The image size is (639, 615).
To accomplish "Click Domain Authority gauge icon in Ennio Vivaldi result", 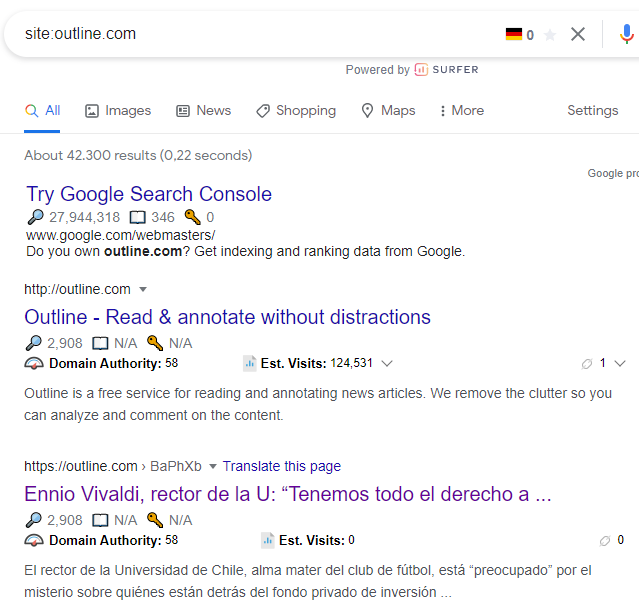I will (34, 540).
